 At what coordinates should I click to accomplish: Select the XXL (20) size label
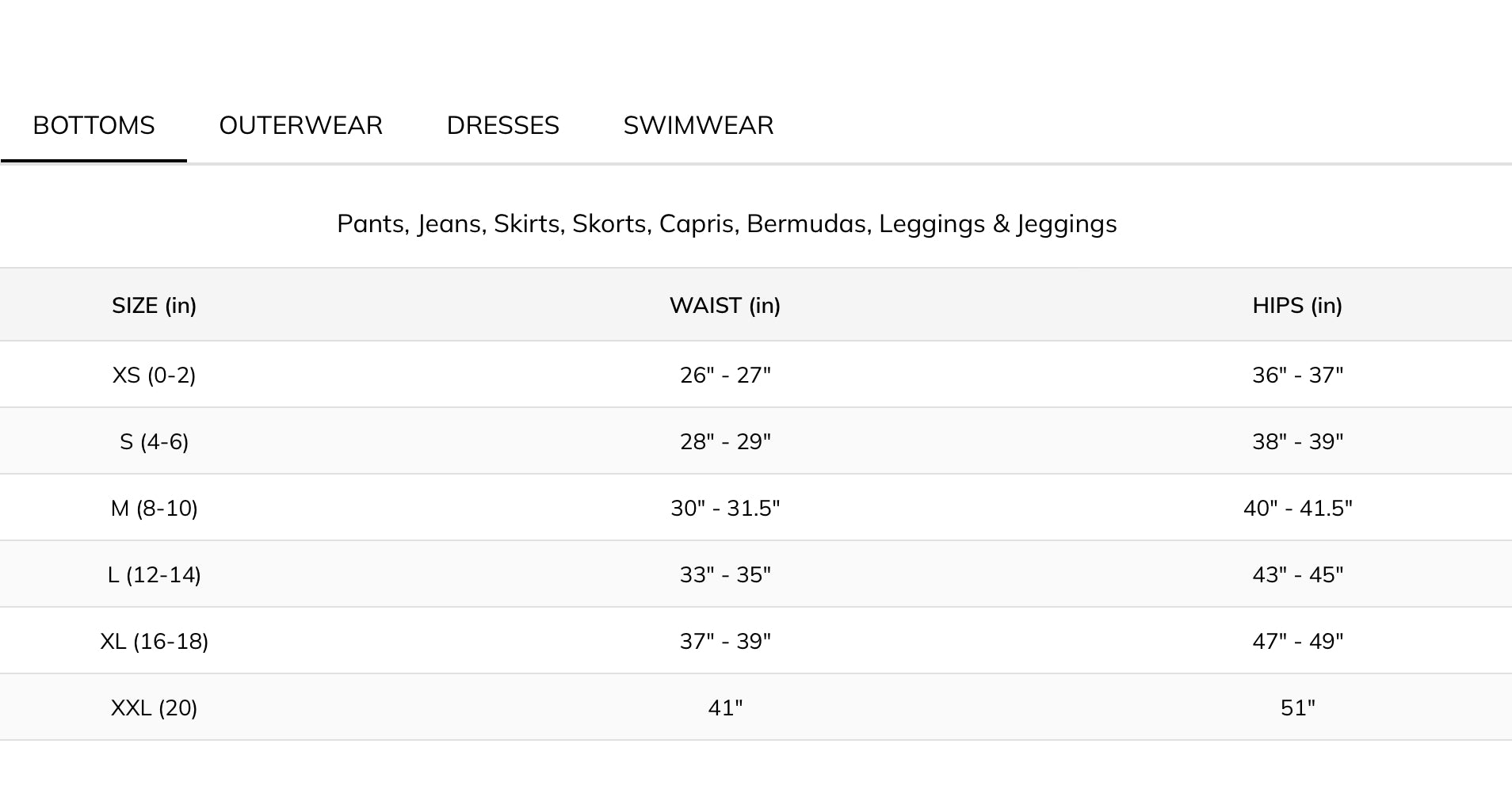(154, 707)
